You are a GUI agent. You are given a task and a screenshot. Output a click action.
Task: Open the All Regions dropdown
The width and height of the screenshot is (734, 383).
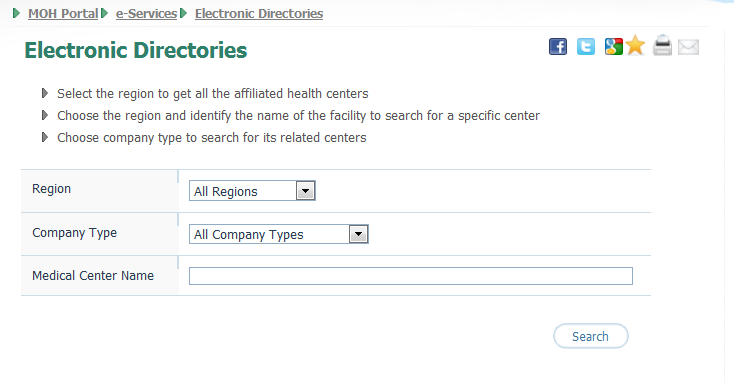[x=252, y=191]
